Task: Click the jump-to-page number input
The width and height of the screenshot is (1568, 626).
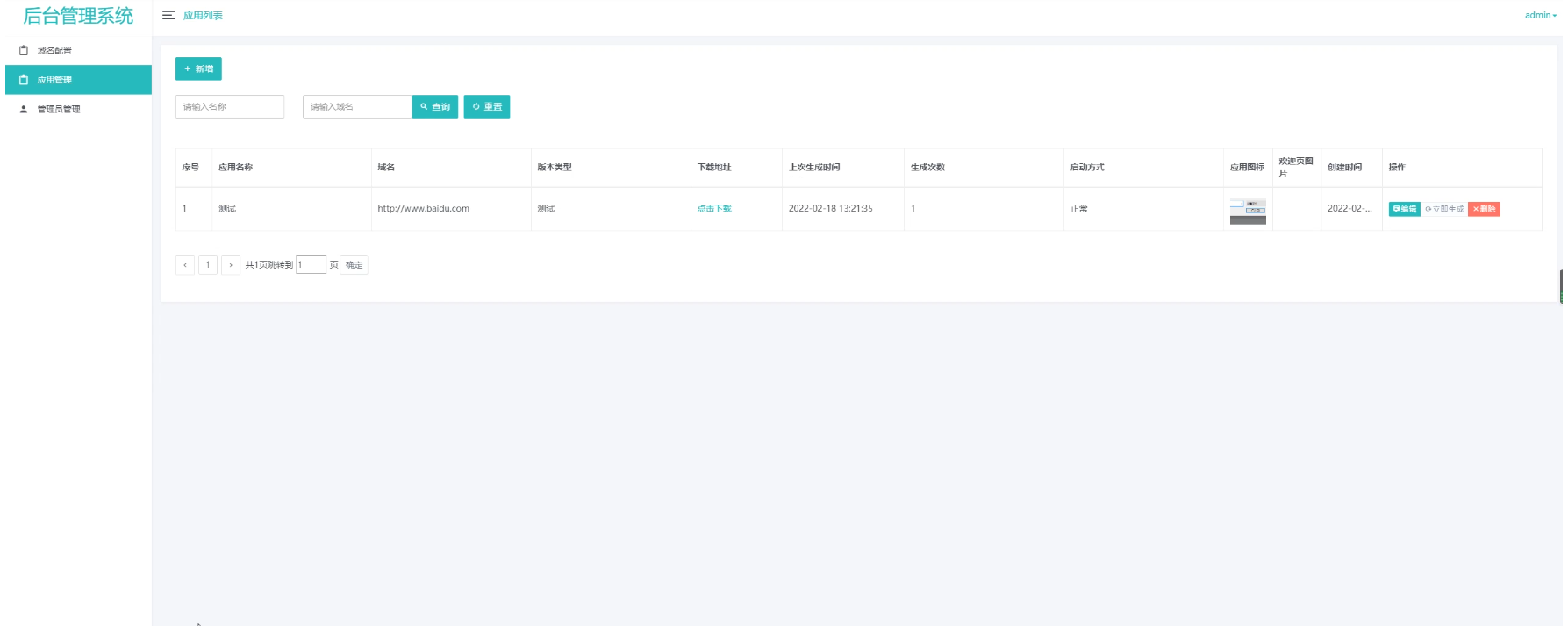Action: [x=311, y=265]
